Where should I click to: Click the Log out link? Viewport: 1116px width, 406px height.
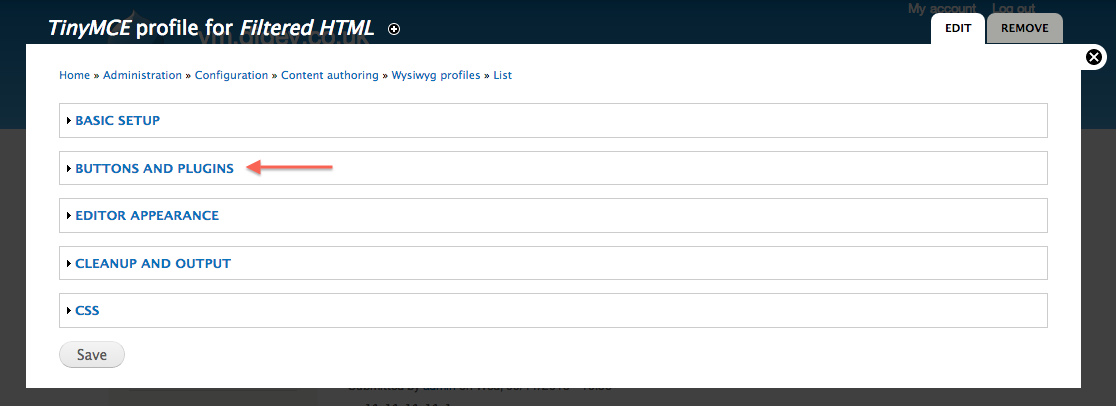[1014, 9]
